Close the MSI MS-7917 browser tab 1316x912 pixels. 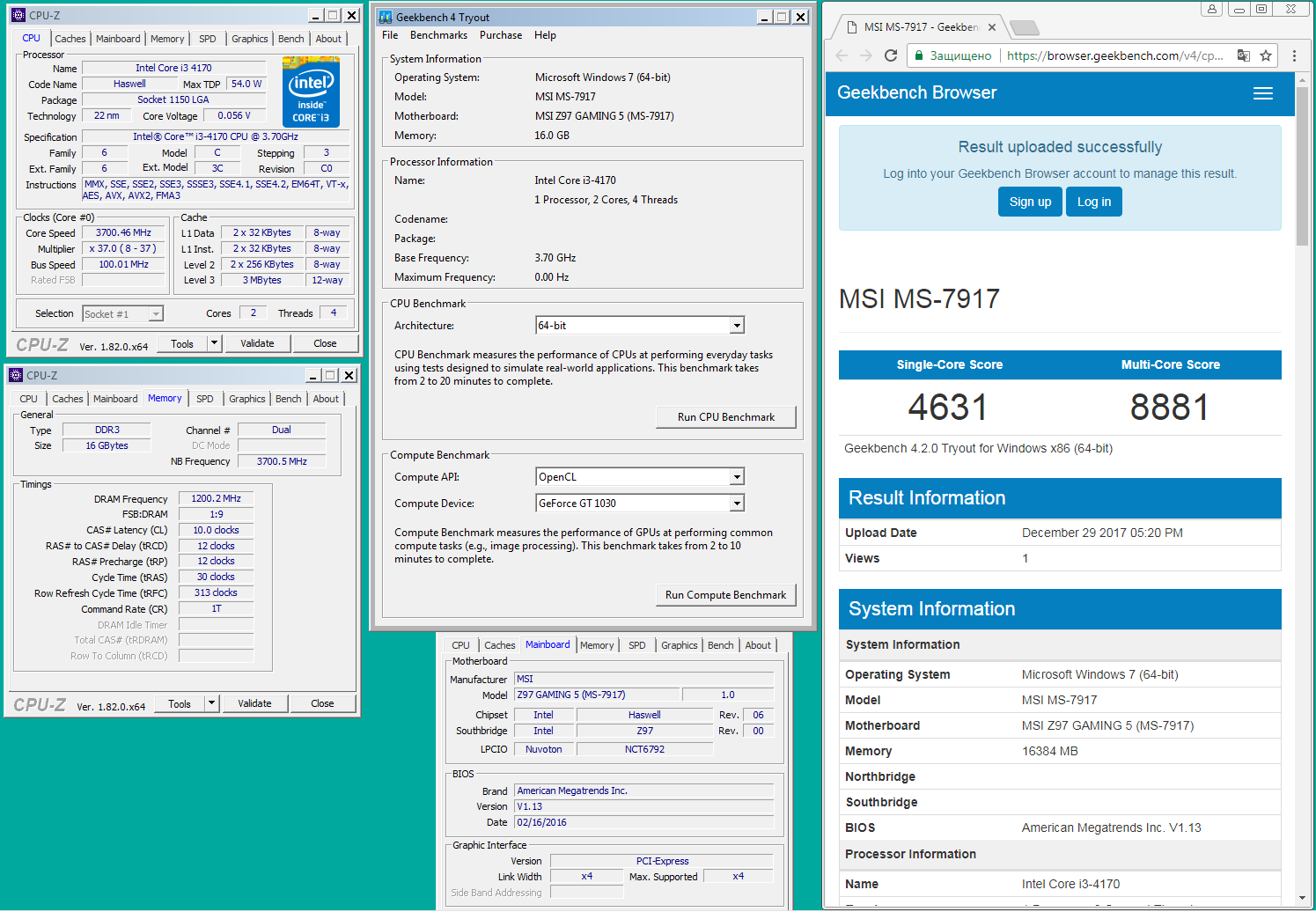tap(992, 27)
